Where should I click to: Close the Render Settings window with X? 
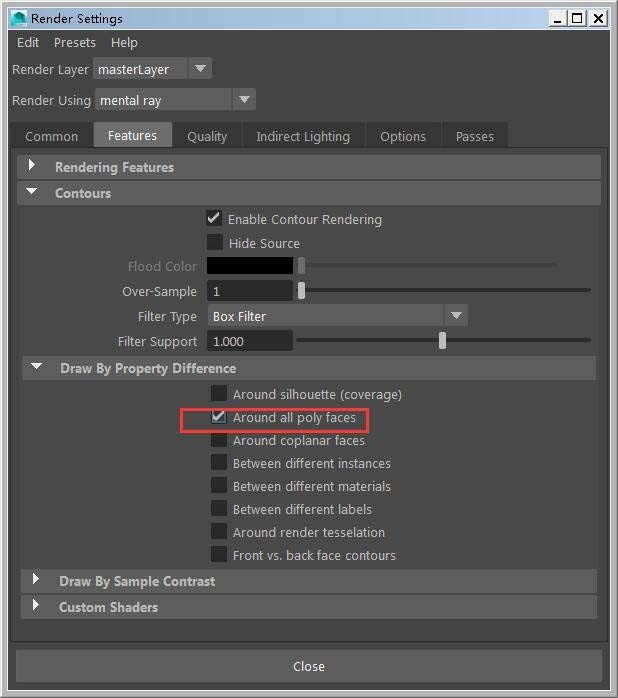click(598, 19)
